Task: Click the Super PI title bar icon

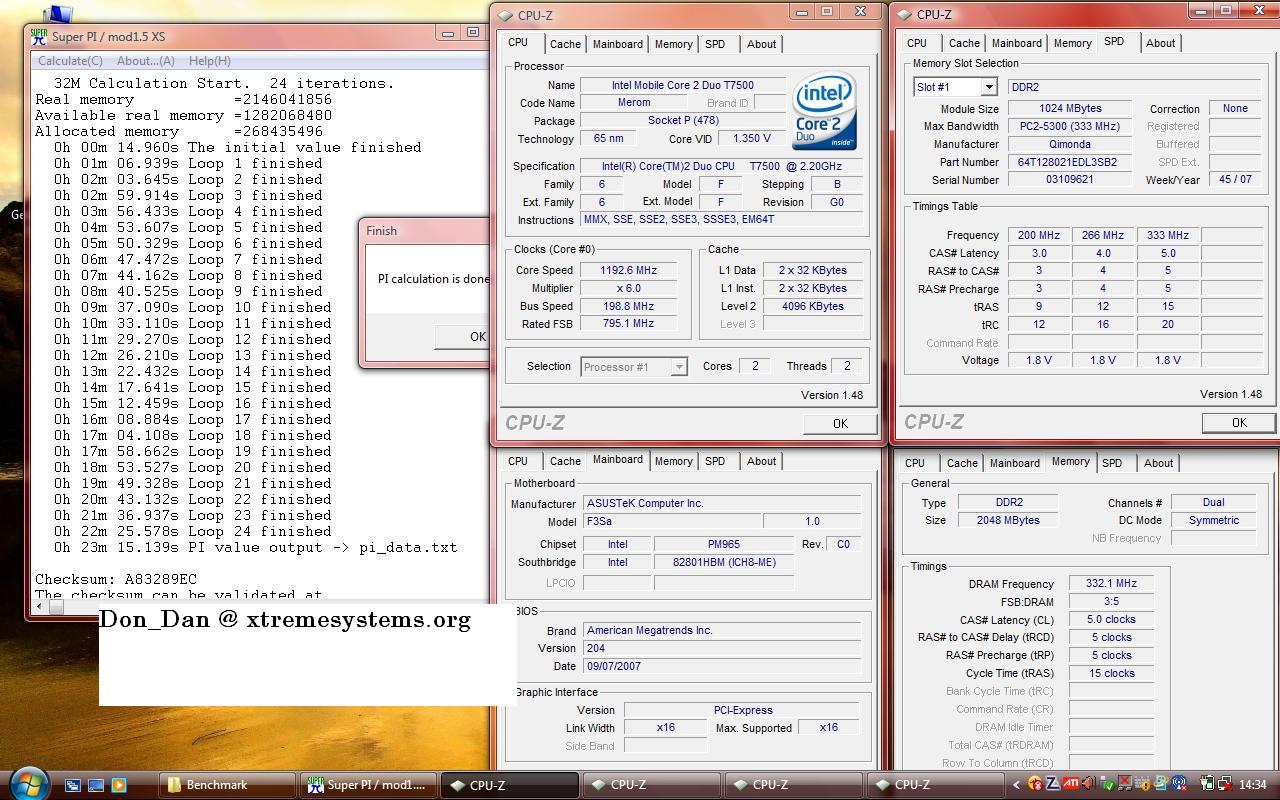Action: 39,36
